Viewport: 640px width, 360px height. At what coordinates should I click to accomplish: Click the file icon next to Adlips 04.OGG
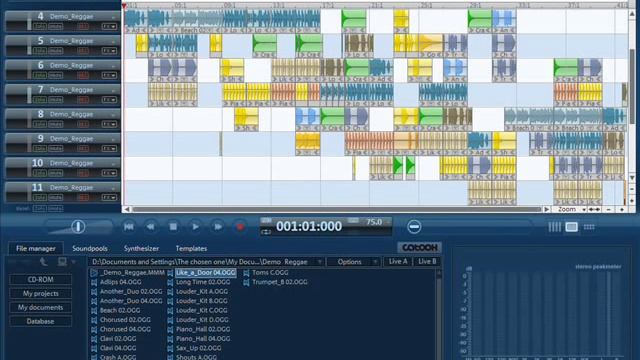pyautogui.click(x=94, y=282)
